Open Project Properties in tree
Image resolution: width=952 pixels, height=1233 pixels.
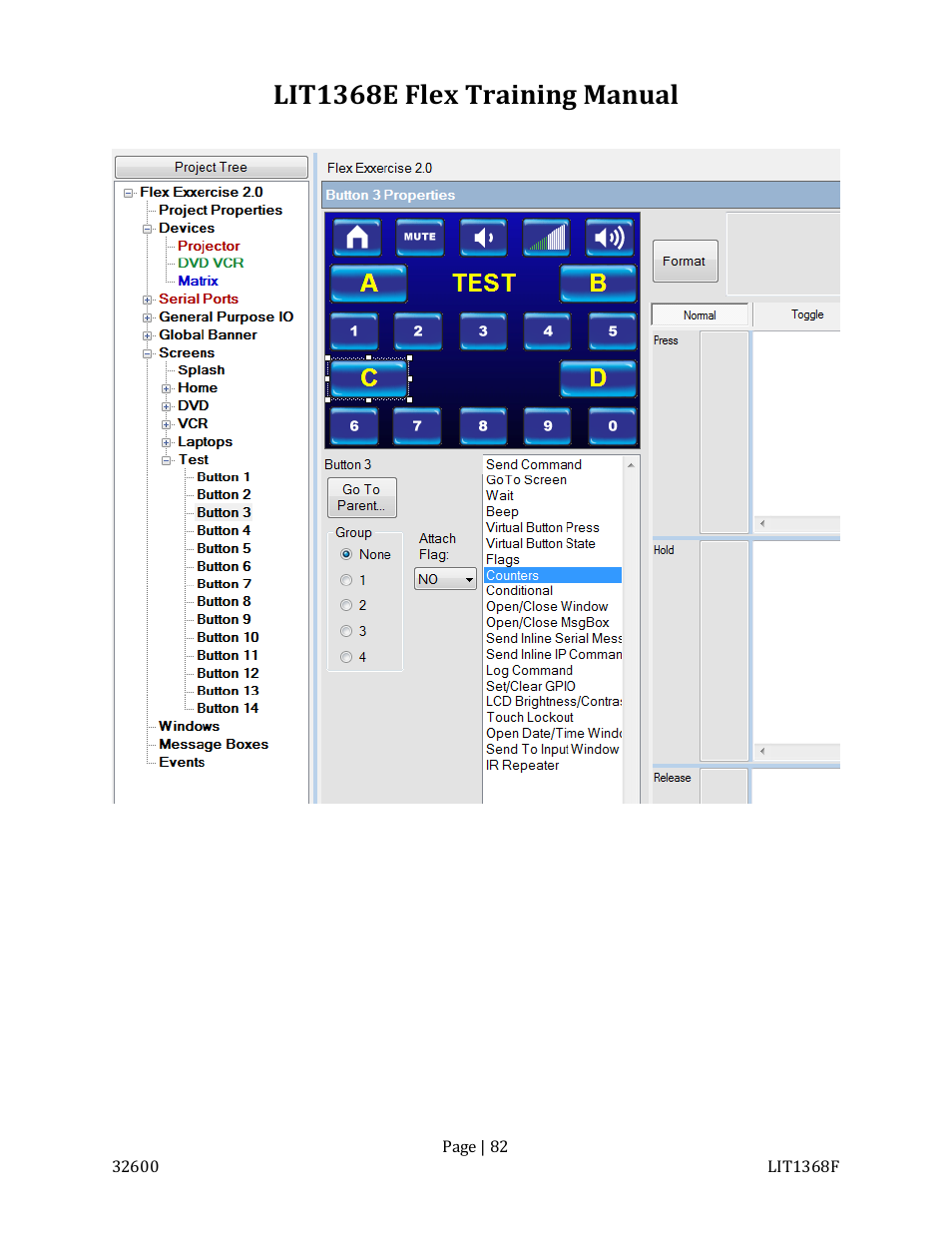[221, 211]
